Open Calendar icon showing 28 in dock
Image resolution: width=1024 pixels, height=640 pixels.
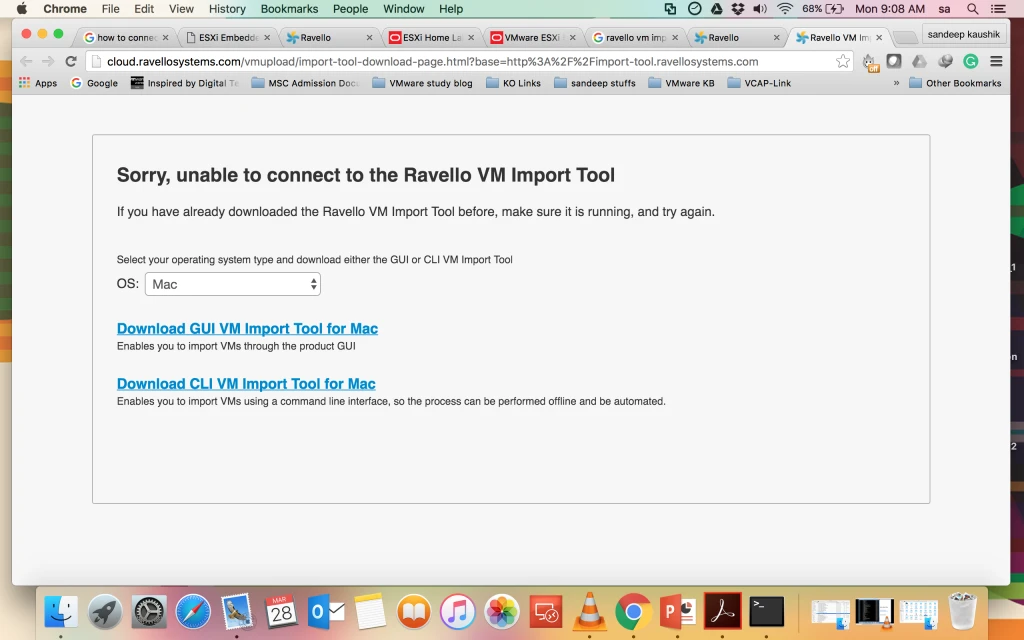click(281, 612)
